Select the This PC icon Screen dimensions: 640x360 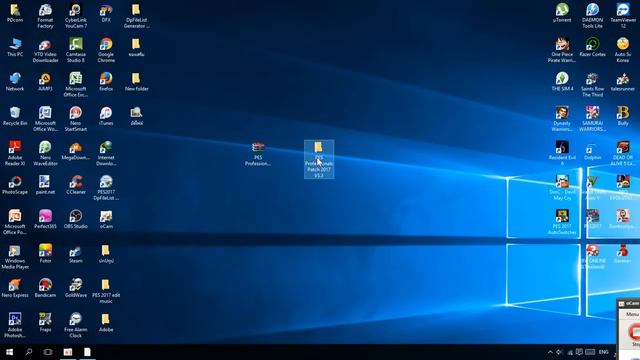pyautogui.click(x=15, y=47)
